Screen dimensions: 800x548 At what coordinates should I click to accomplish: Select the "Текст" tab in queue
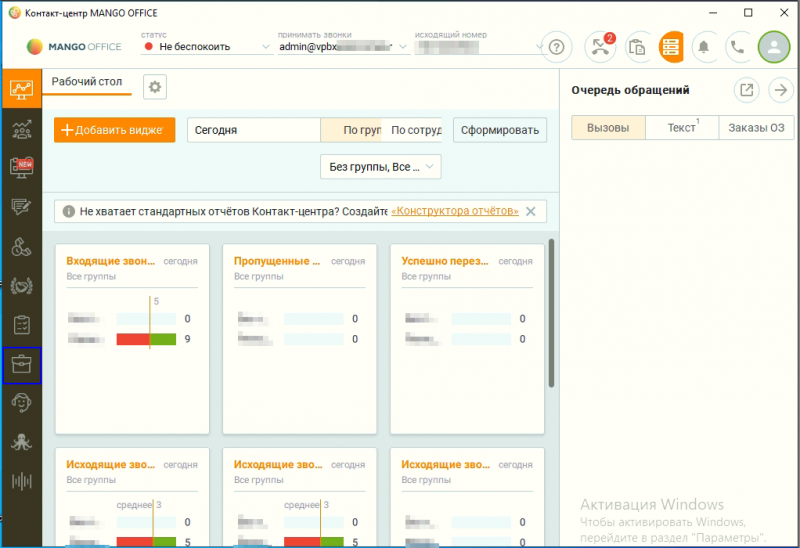[682, 128]
